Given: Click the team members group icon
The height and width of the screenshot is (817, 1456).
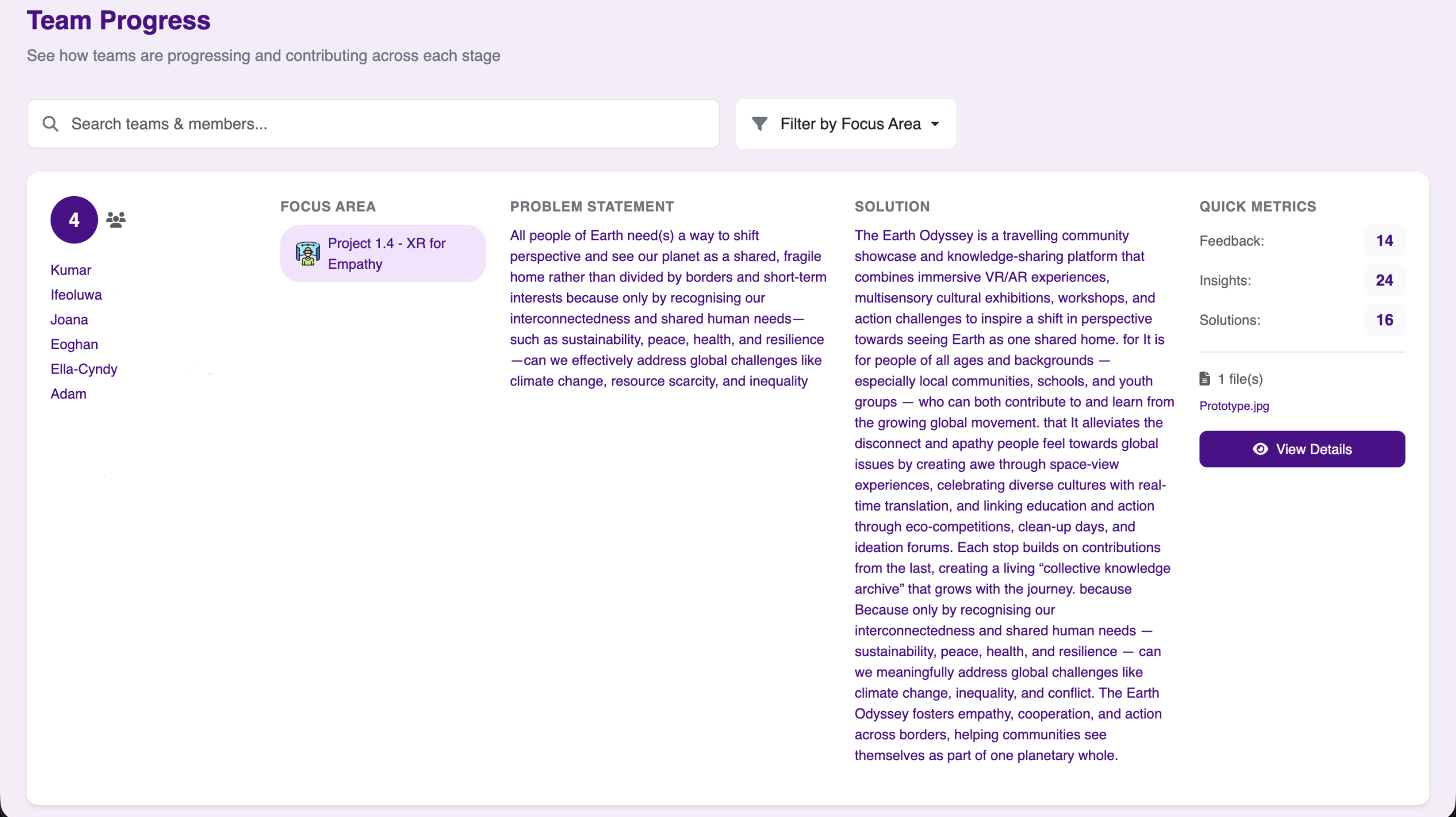Looking at the screenshot, I should pos(116,219).
